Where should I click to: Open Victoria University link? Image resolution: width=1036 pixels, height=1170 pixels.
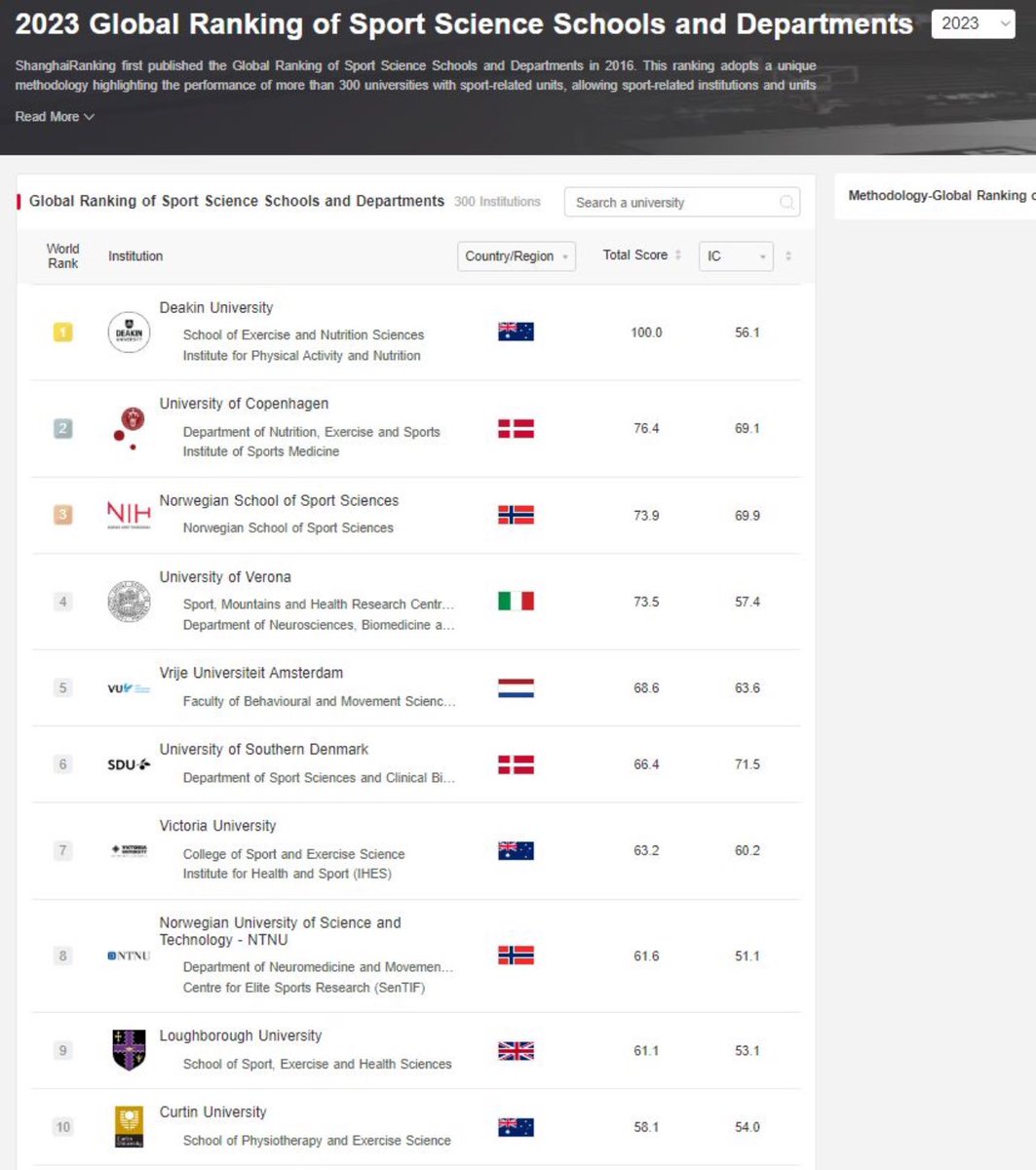coord(217,826)
